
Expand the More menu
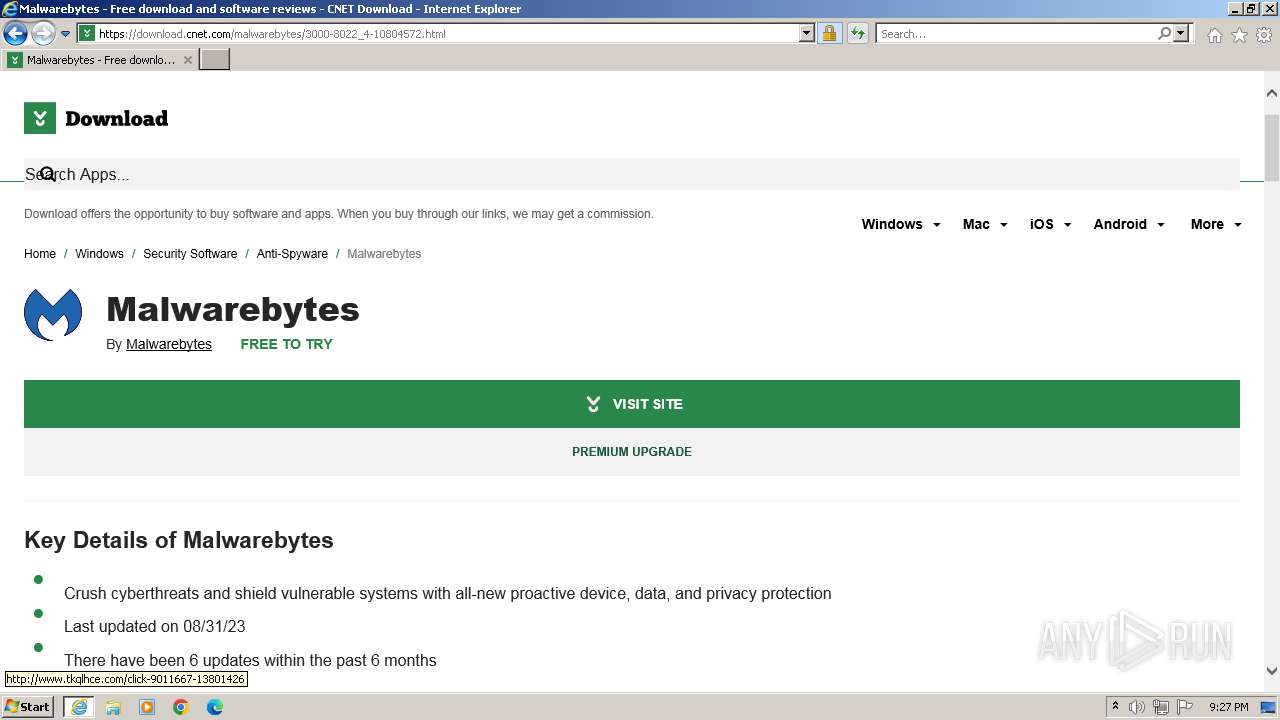click(x=1216, y=224)
